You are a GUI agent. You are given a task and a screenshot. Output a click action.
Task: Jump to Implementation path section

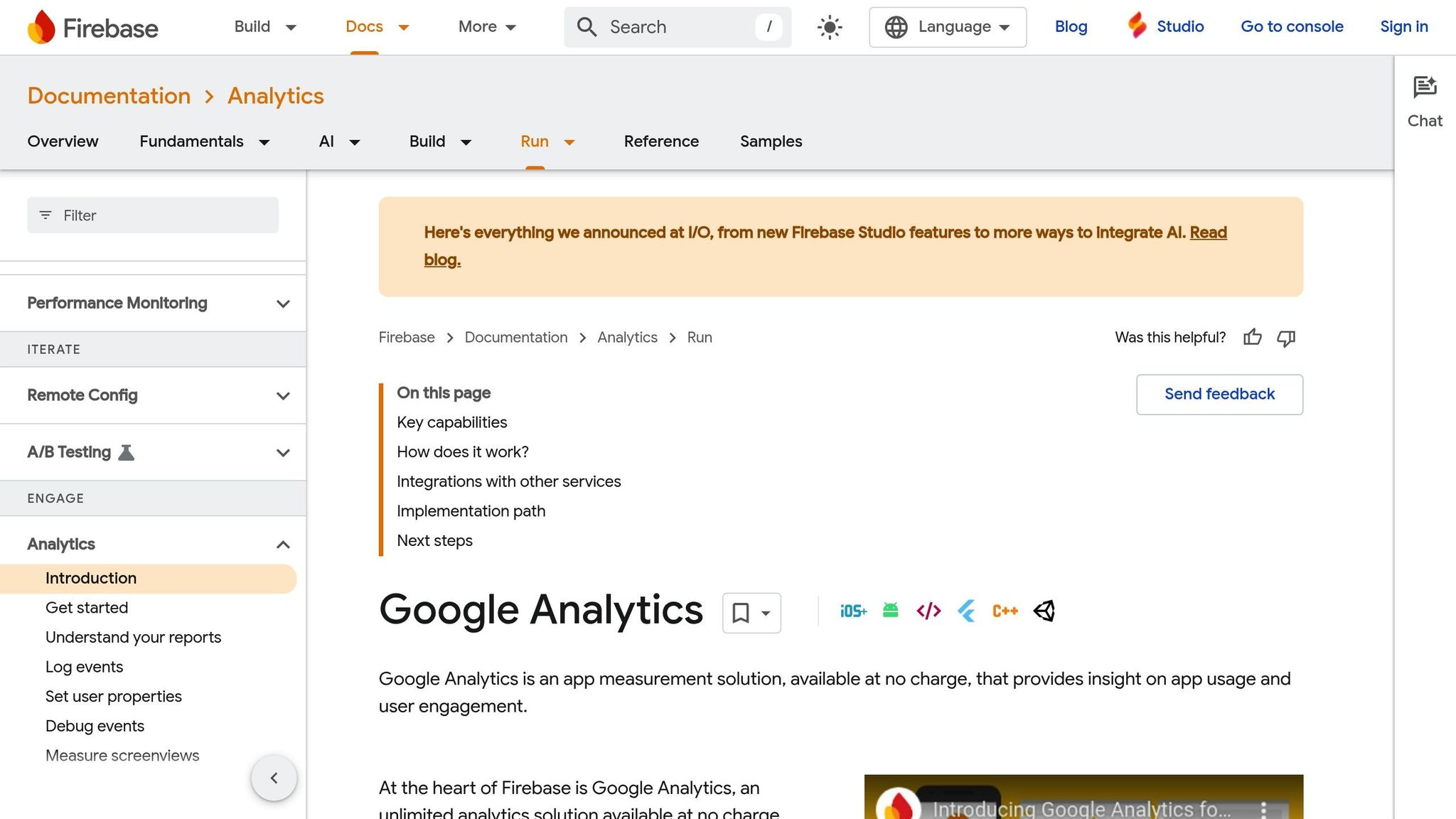(x=471, y=511)
